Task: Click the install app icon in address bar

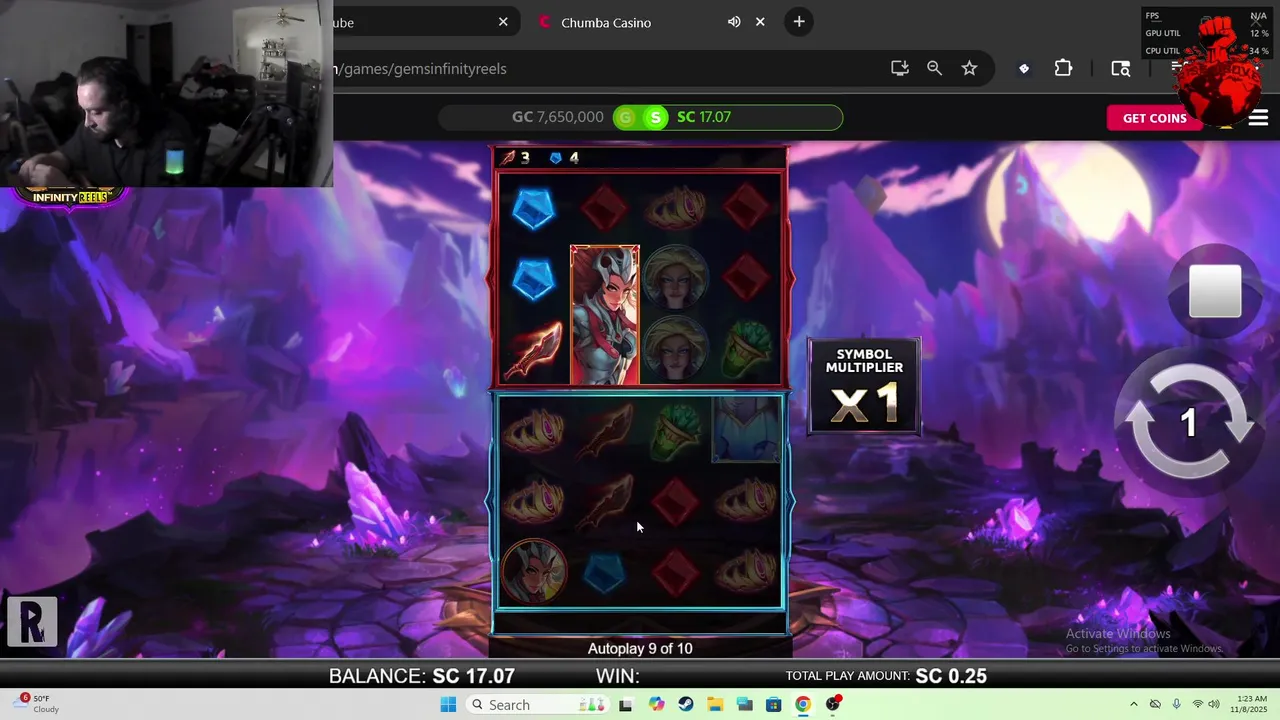Action: click(899, 68)
